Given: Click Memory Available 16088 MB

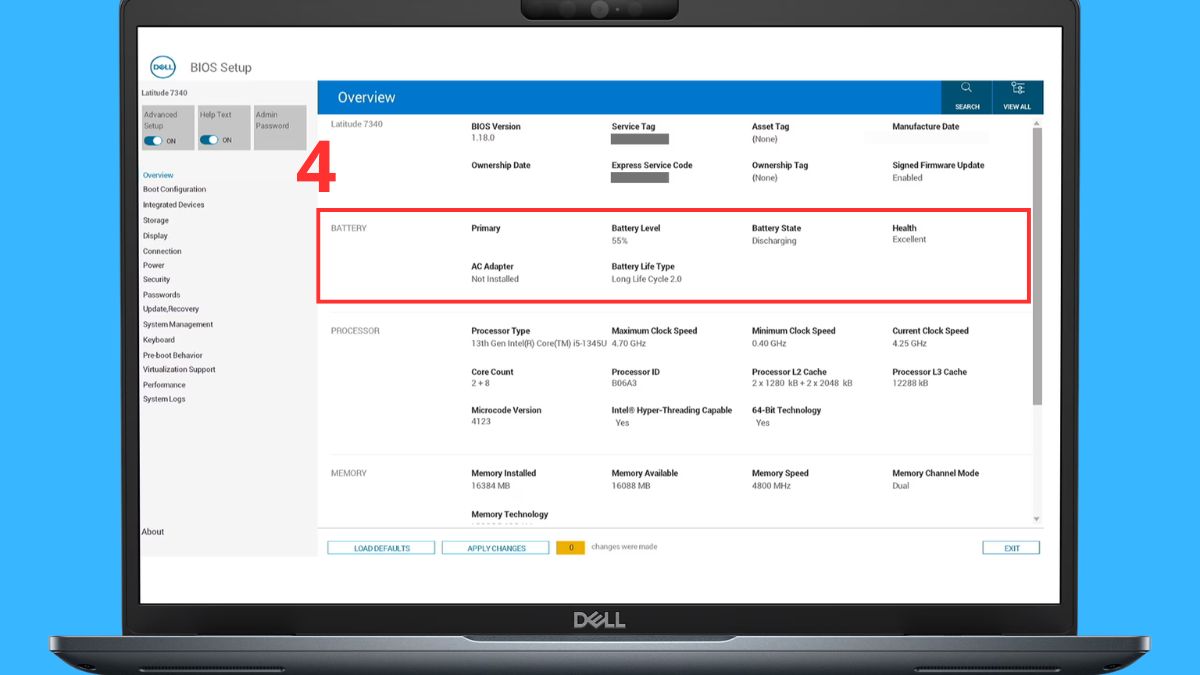Looking at the screenshot, I should 631,486.
